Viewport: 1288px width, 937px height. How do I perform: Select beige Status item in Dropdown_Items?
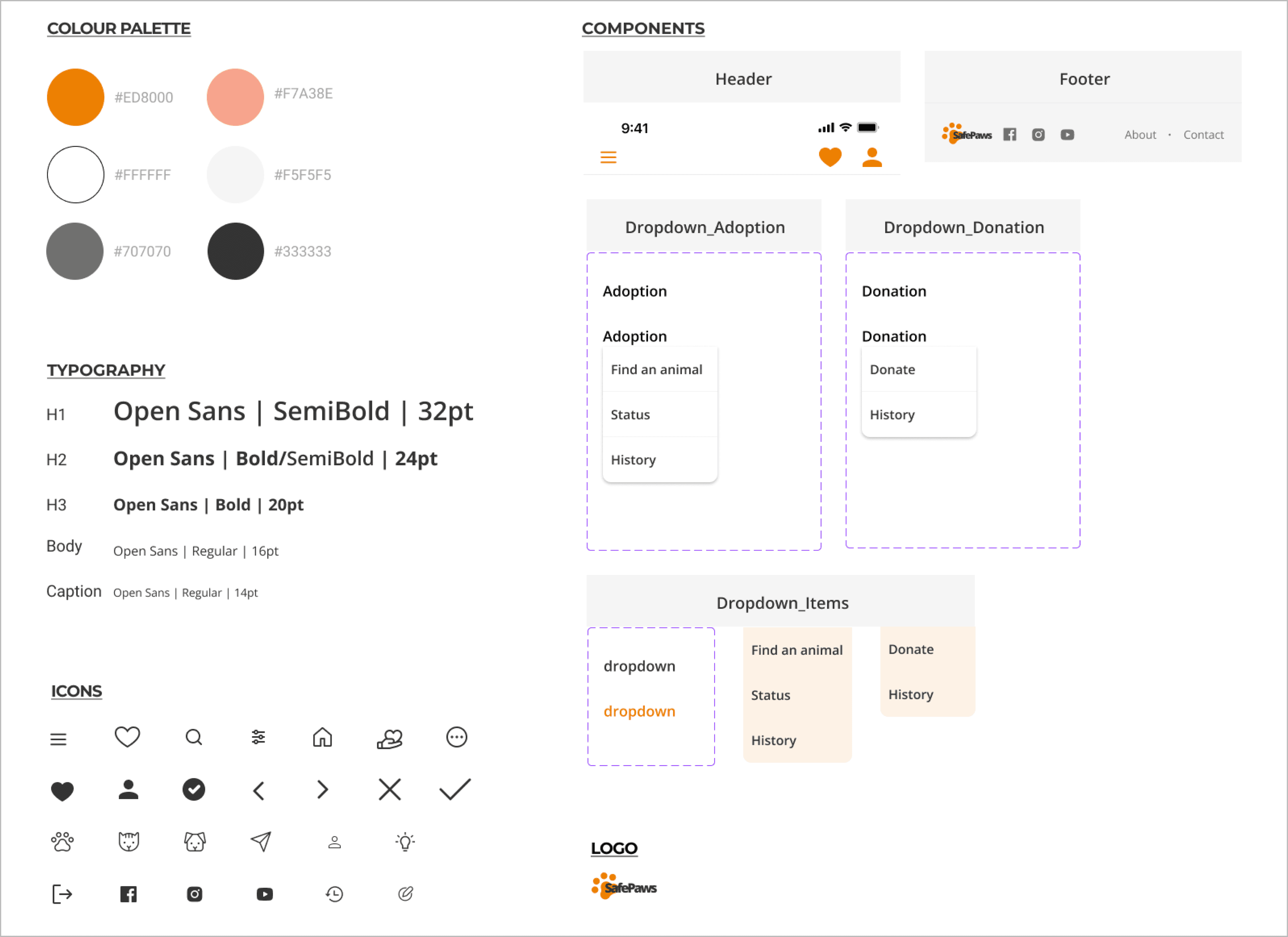797,695
